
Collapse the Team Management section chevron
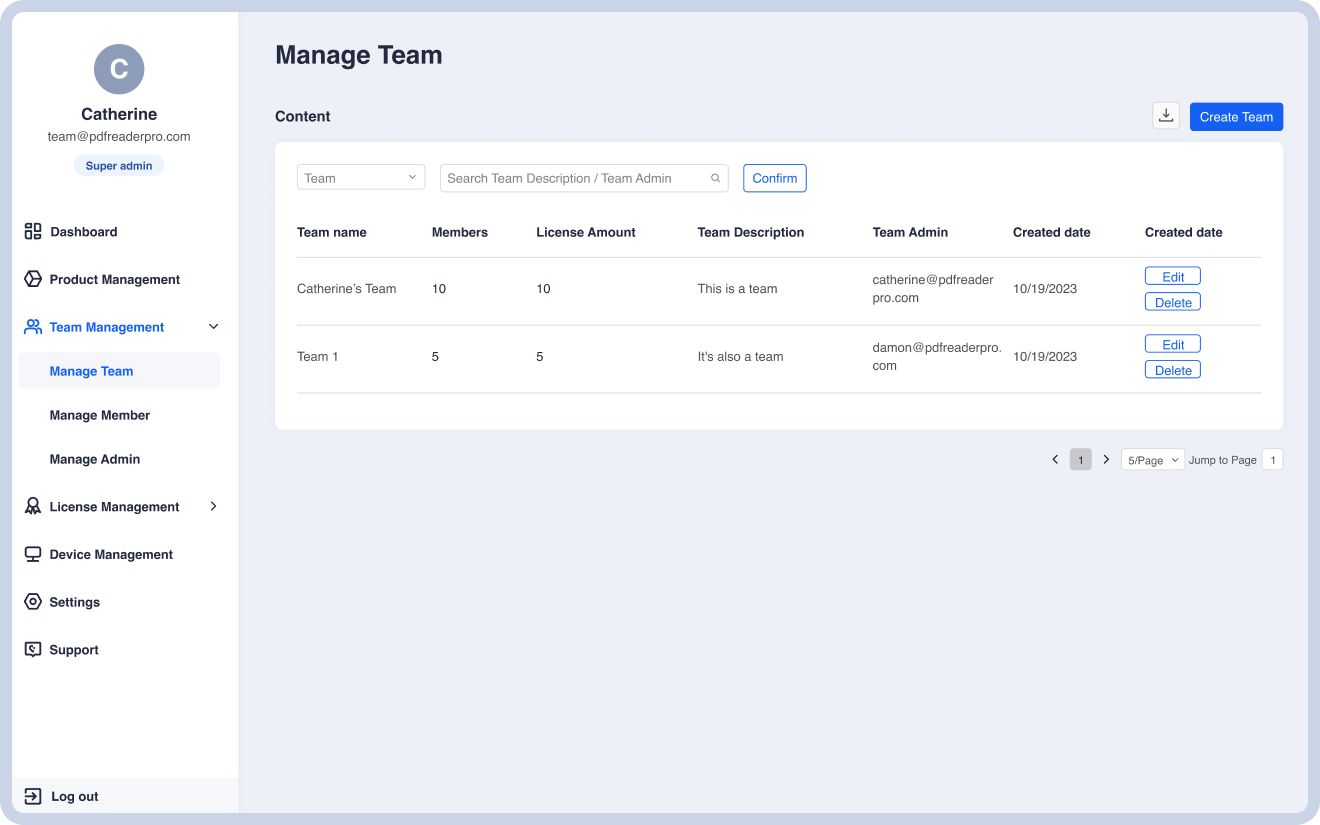tap(213, 327)
